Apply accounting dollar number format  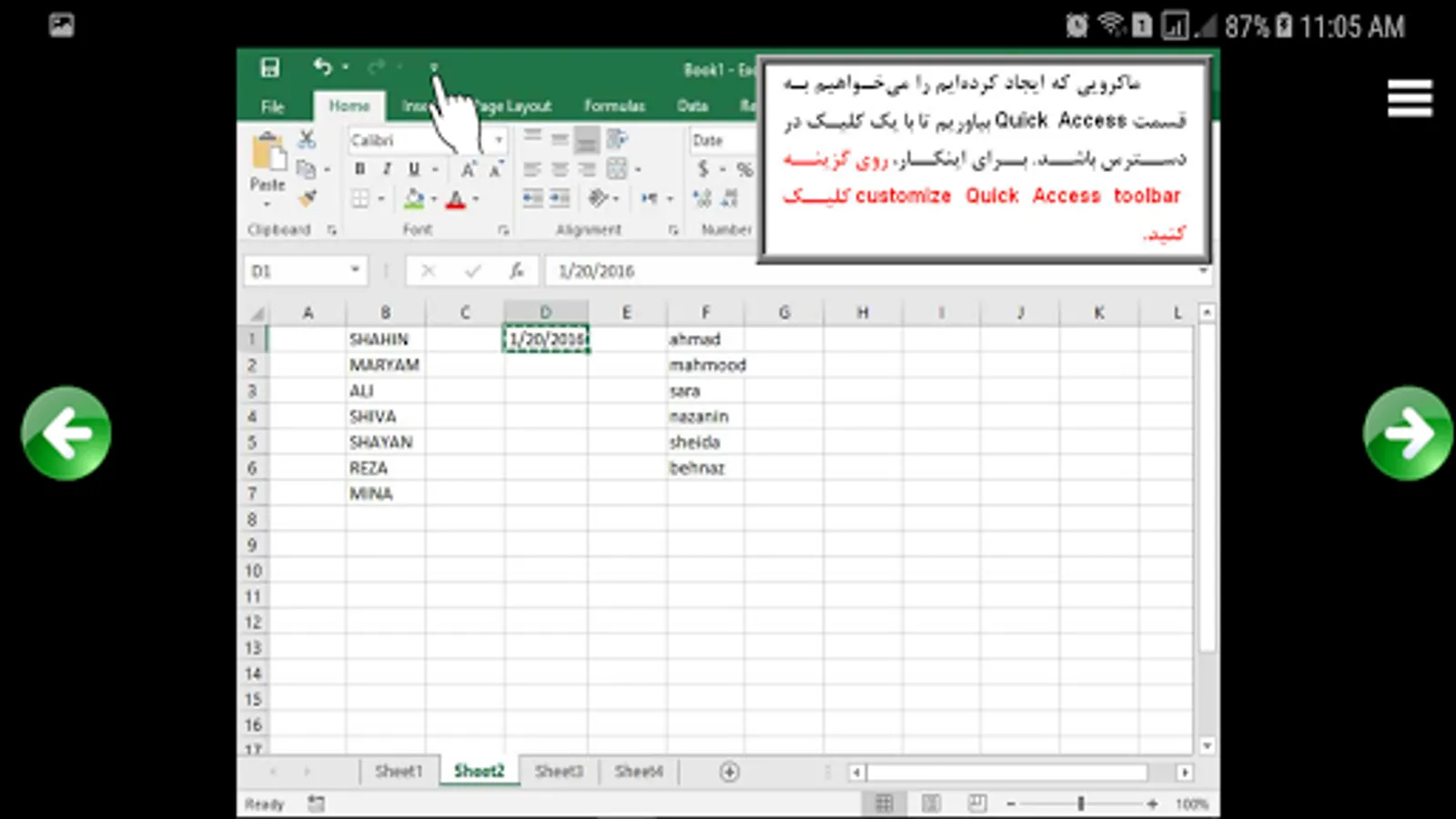tap(703, 169)
